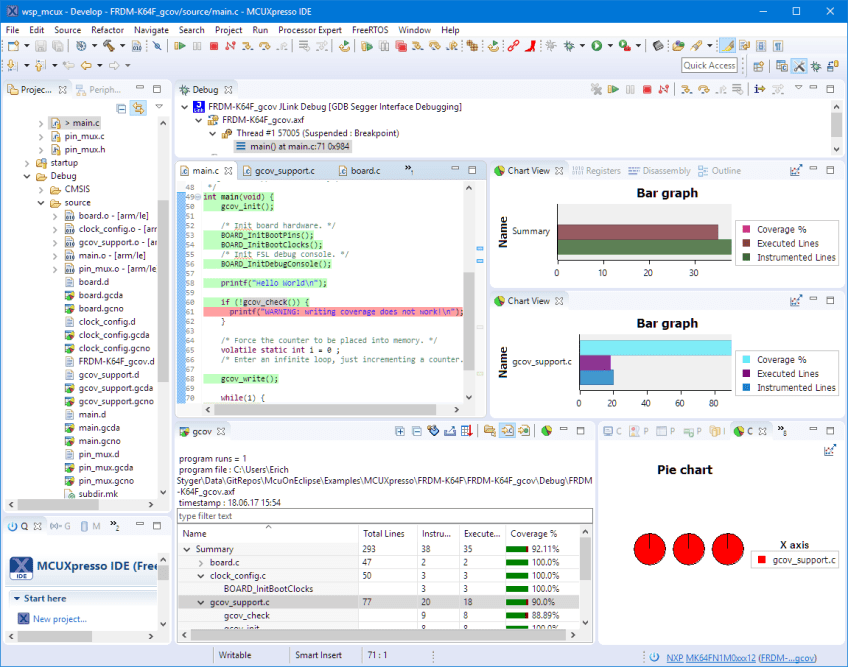
Task: Click the Quick Access field
Action: click(x=709, y=65)
